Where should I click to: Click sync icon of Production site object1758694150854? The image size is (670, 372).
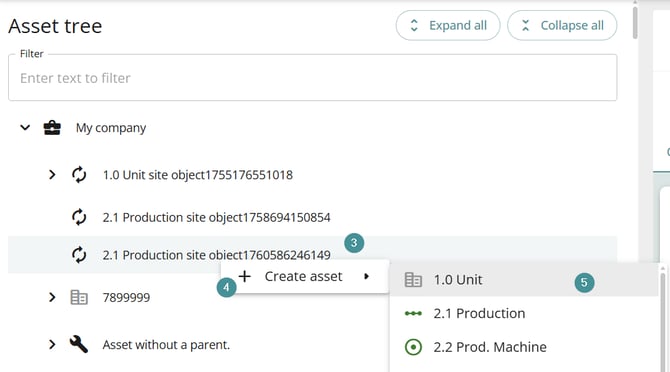tap(79, 217)
